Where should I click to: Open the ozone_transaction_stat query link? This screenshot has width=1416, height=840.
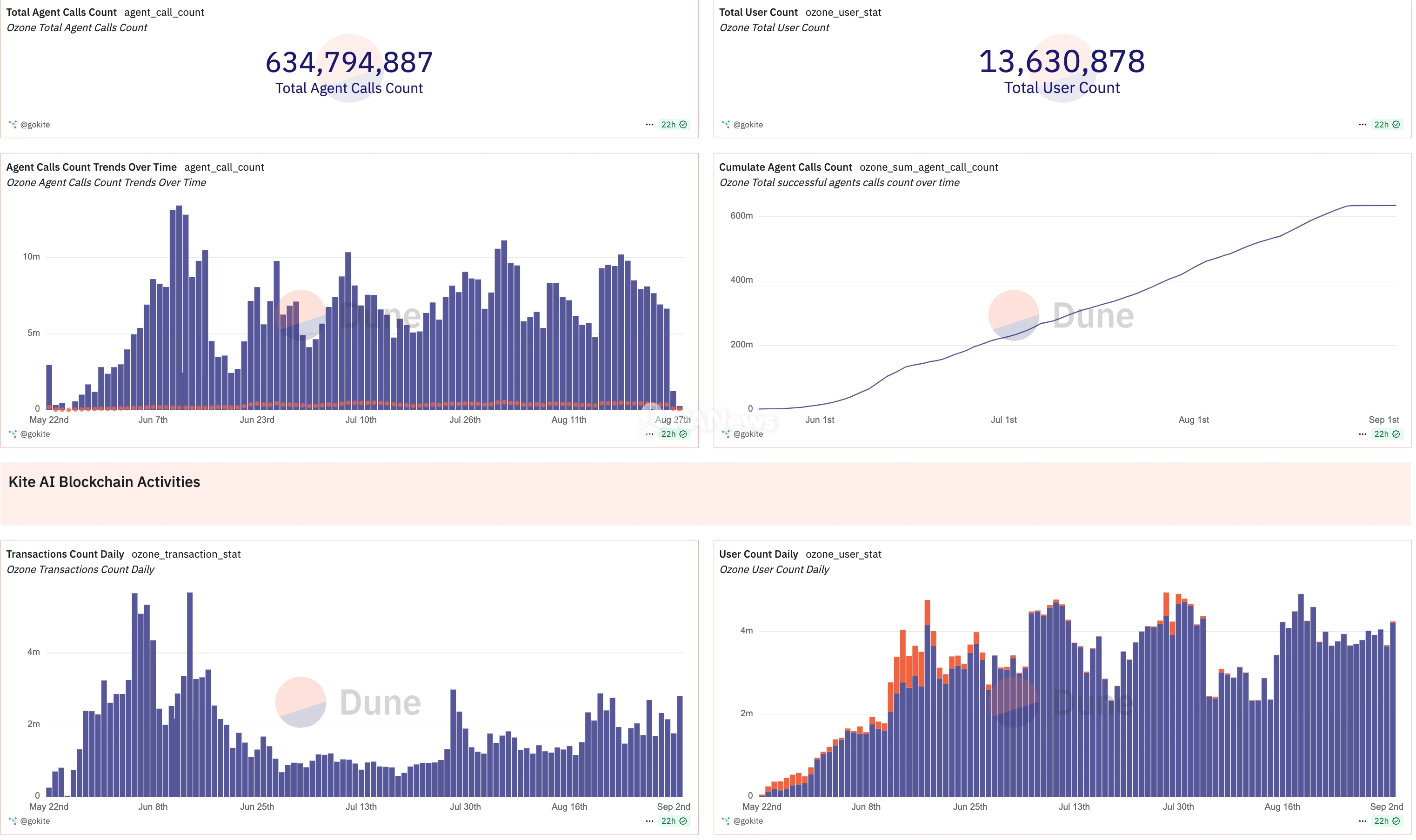[x=186, y=554]
